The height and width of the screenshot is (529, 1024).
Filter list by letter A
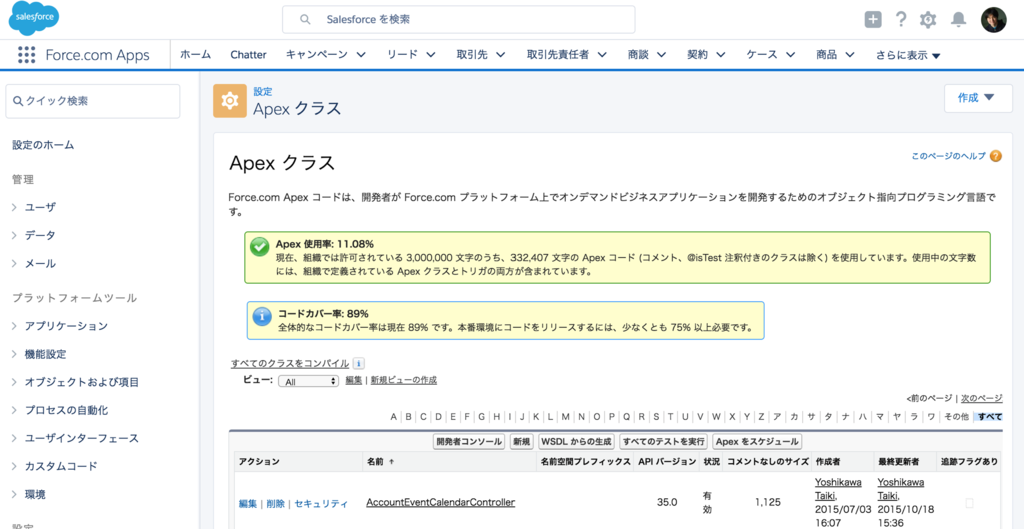click(x=394, y=417)
